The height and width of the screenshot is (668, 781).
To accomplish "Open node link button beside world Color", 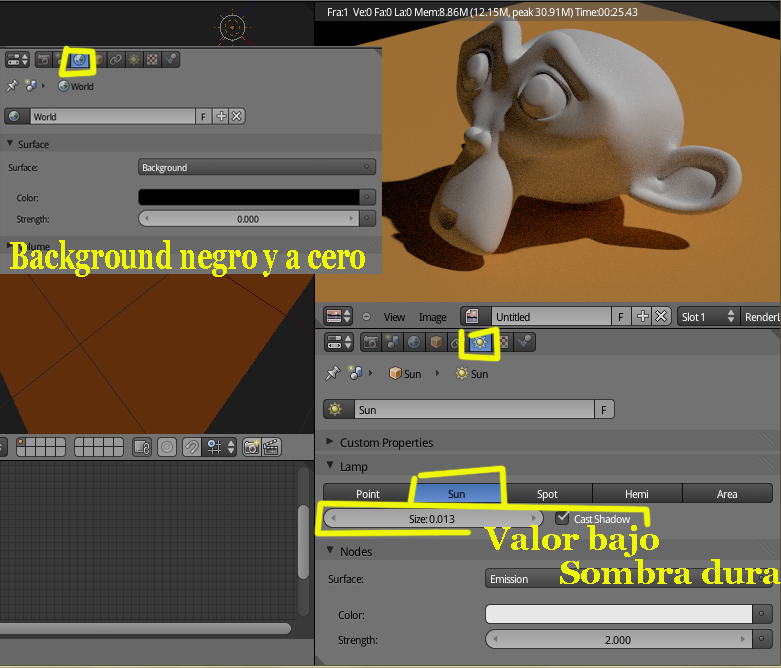I will (367, 197).
